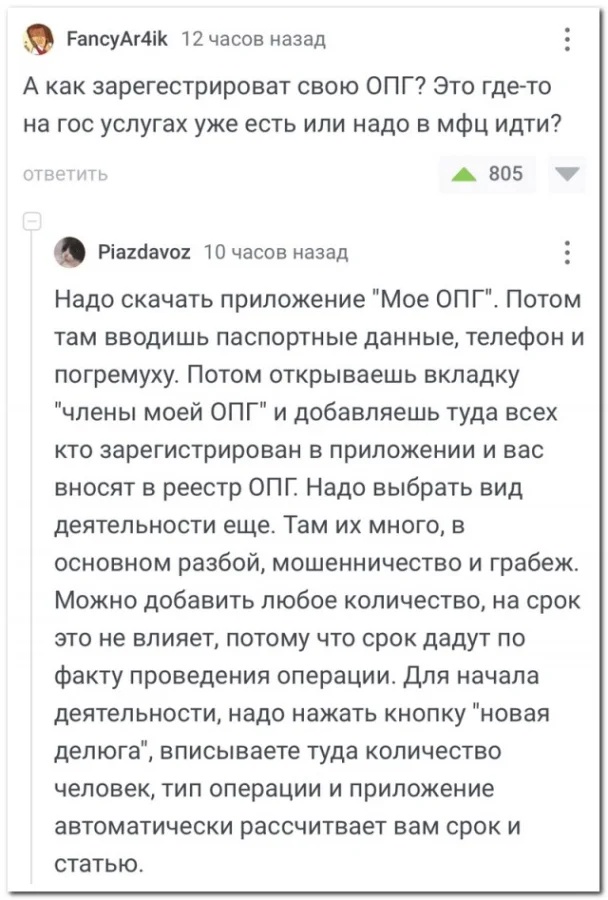The height and width of the screenshot is (900, 608).
Task: Click Piazdavoz's profile avatar
Action: 71,253
